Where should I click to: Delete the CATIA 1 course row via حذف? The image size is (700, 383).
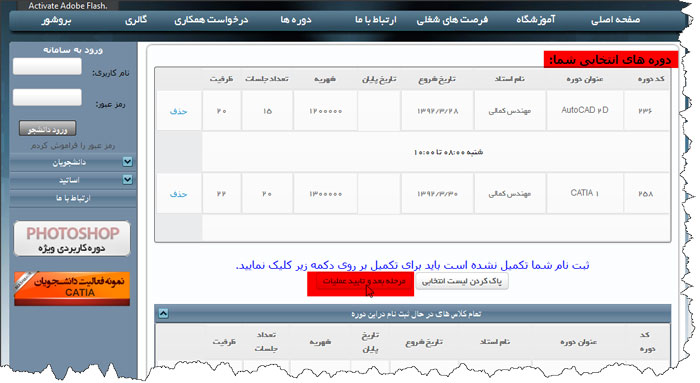(179, 194)
